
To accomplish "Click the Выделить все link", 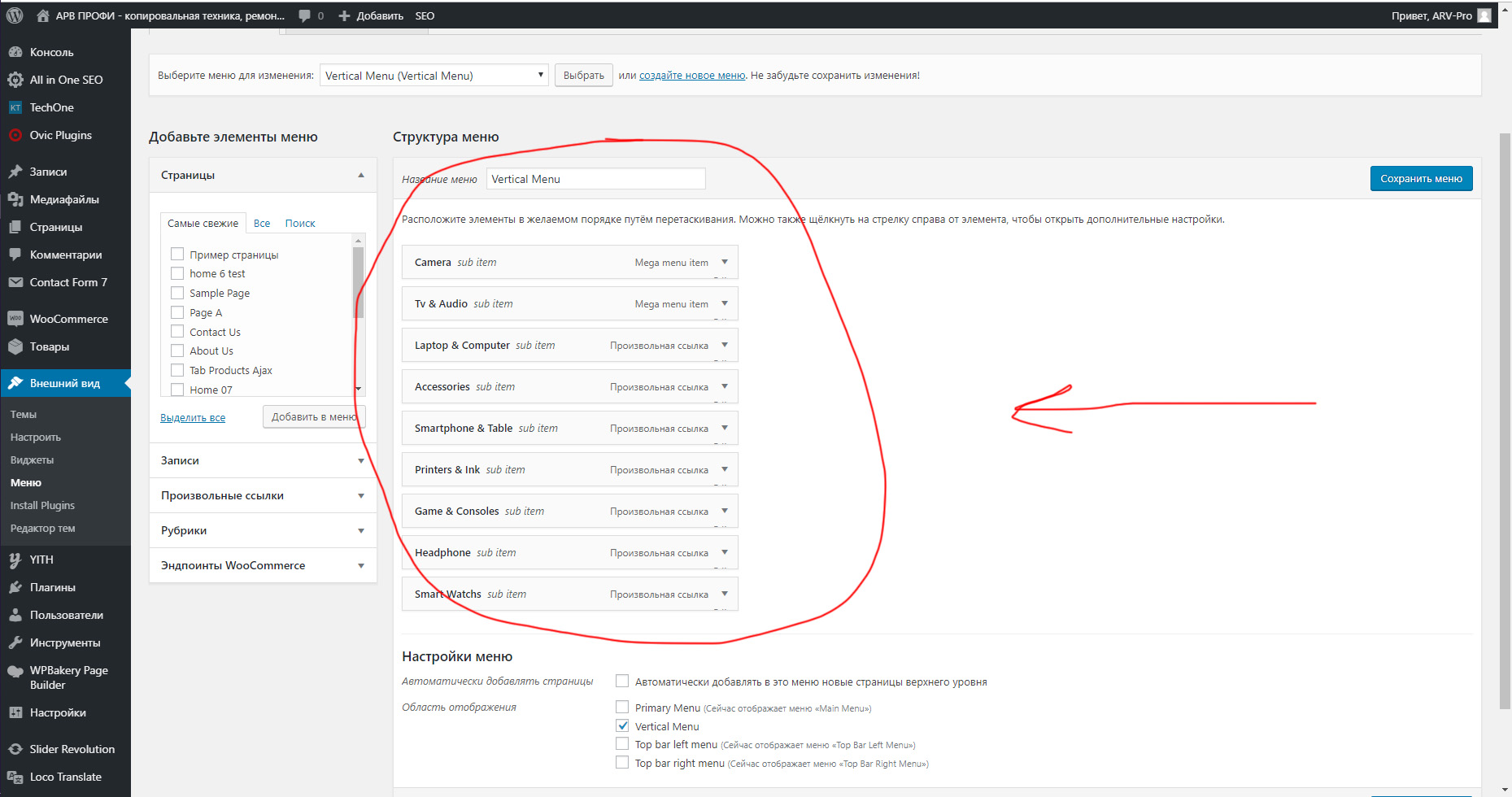I will pos(193,418).
